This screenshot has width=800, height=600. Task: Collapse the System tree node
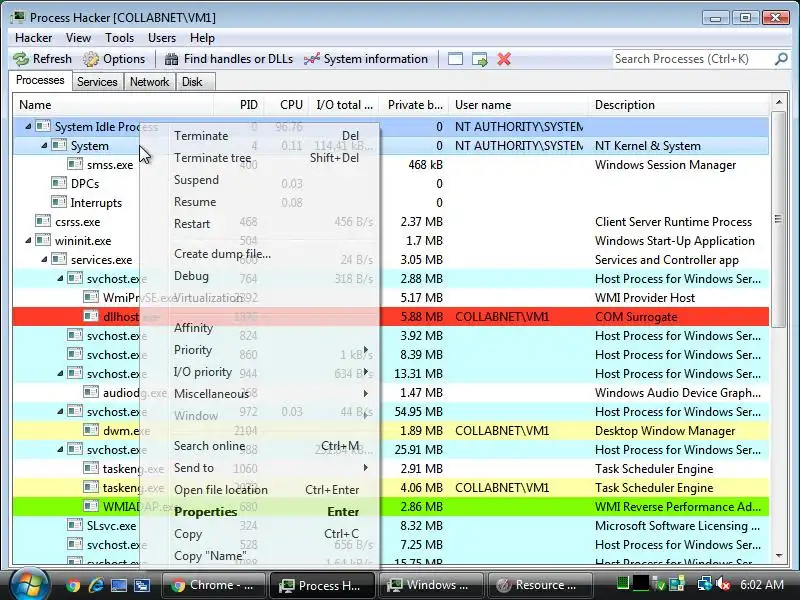click(44, 145)
